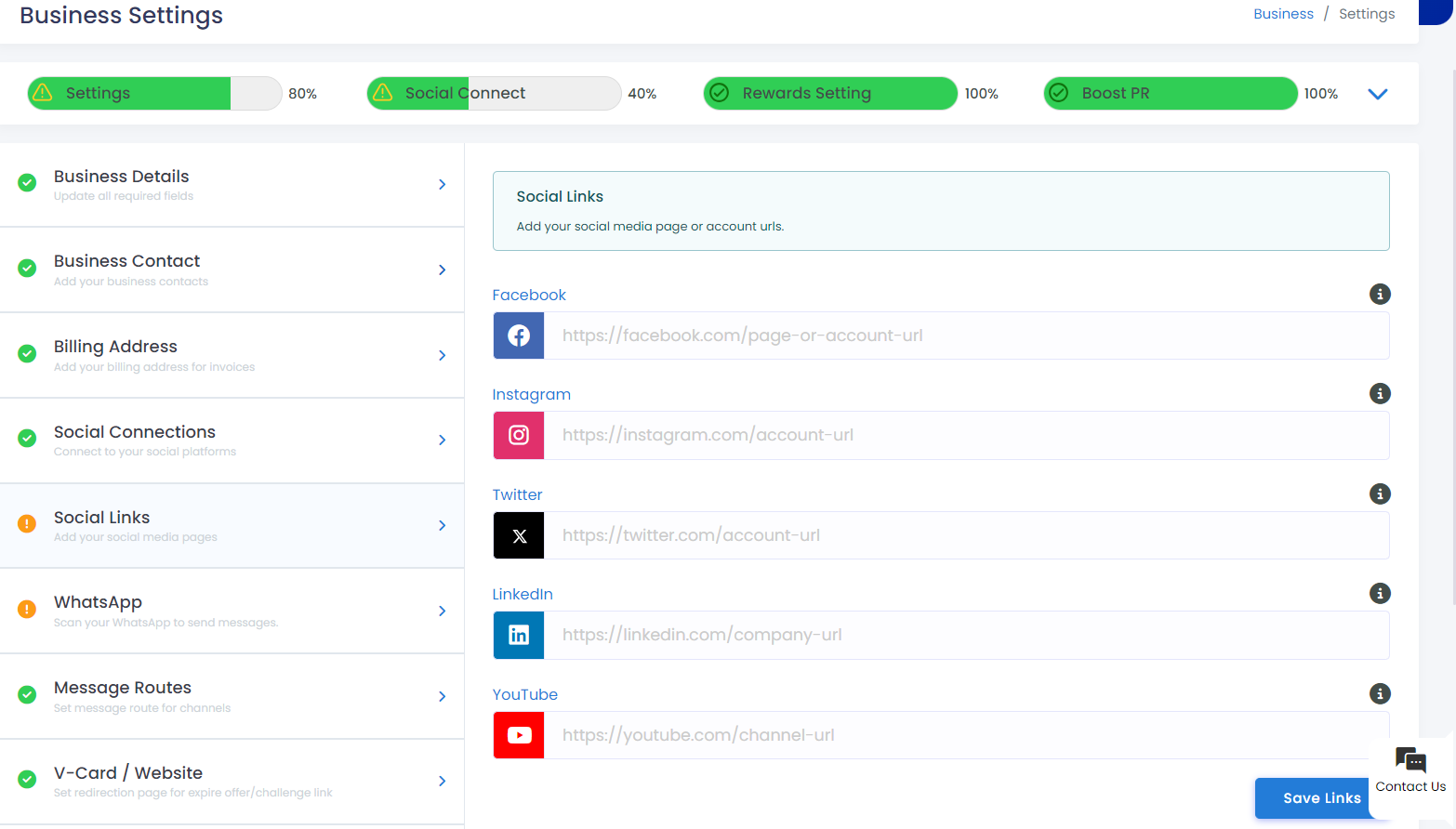The width and height of the screenshot is (1456, 829).
Task: Open Billing Address via its arrow chevron
Action: pos(443,356)
